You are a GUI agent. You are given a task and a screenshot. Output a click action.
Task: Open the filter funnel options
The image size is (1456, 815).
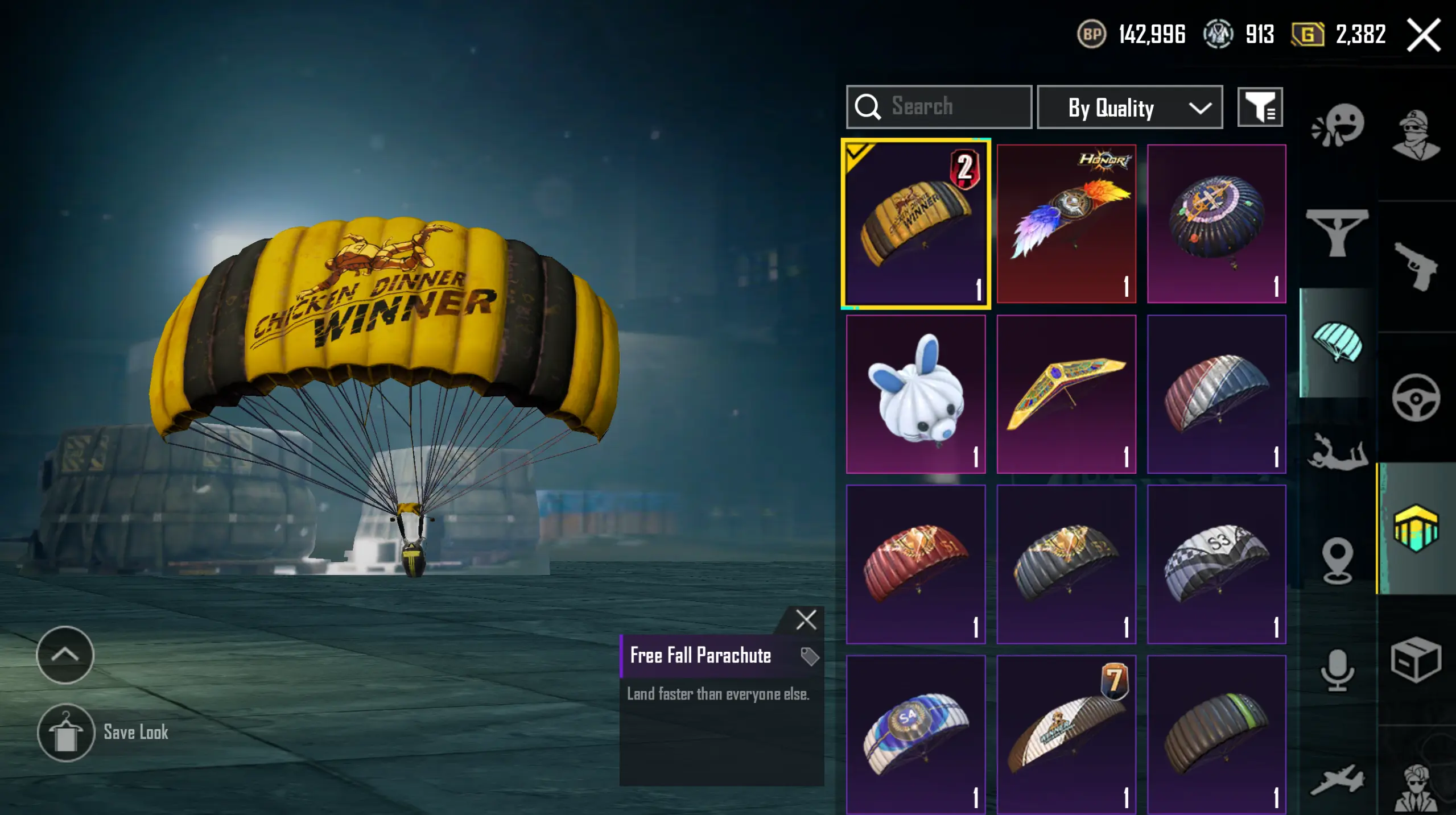(x=1260, y=107)
